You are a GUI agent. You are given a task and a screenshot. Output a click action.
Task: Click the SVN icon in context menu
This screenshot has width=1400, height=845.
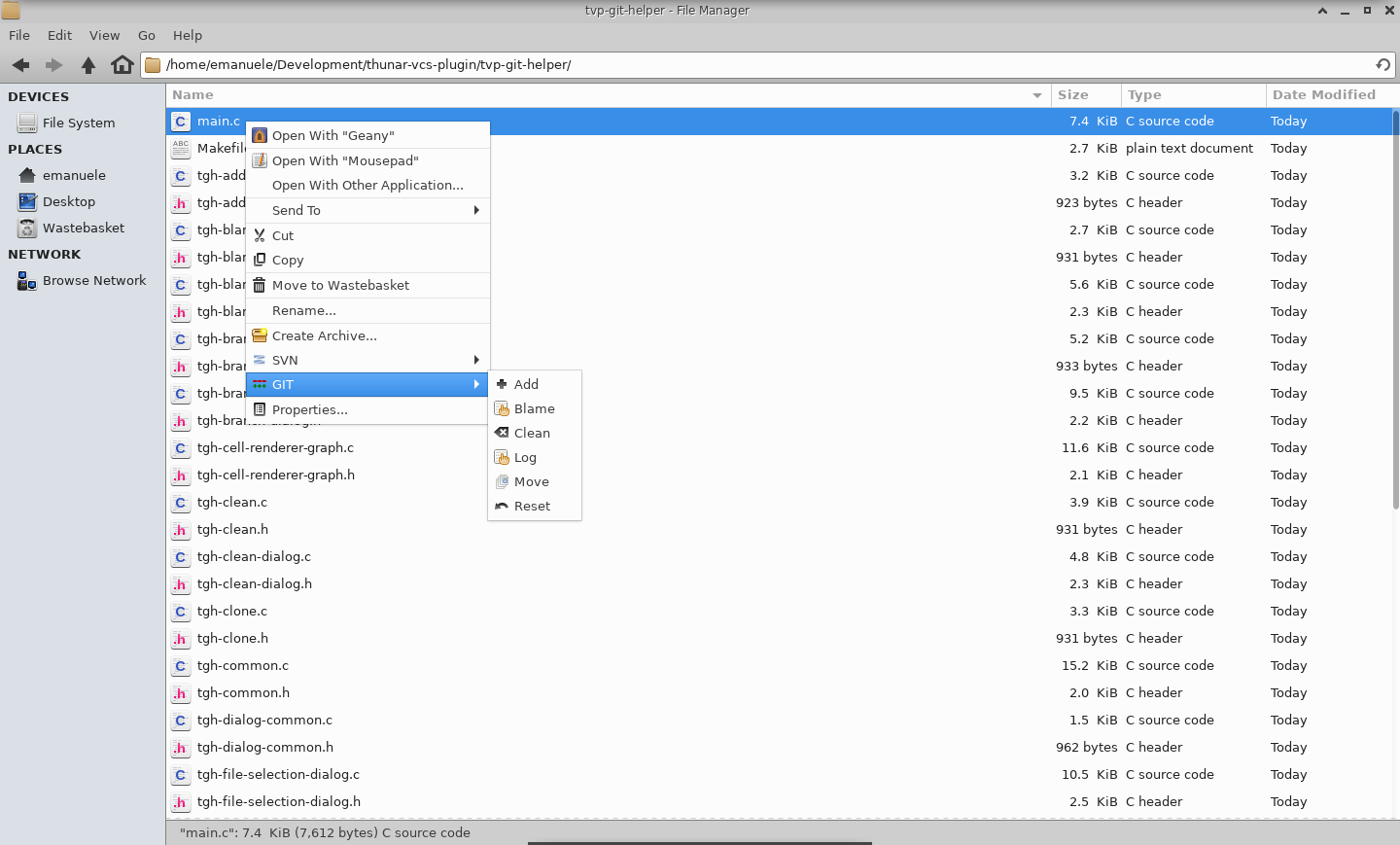[260, 360]
